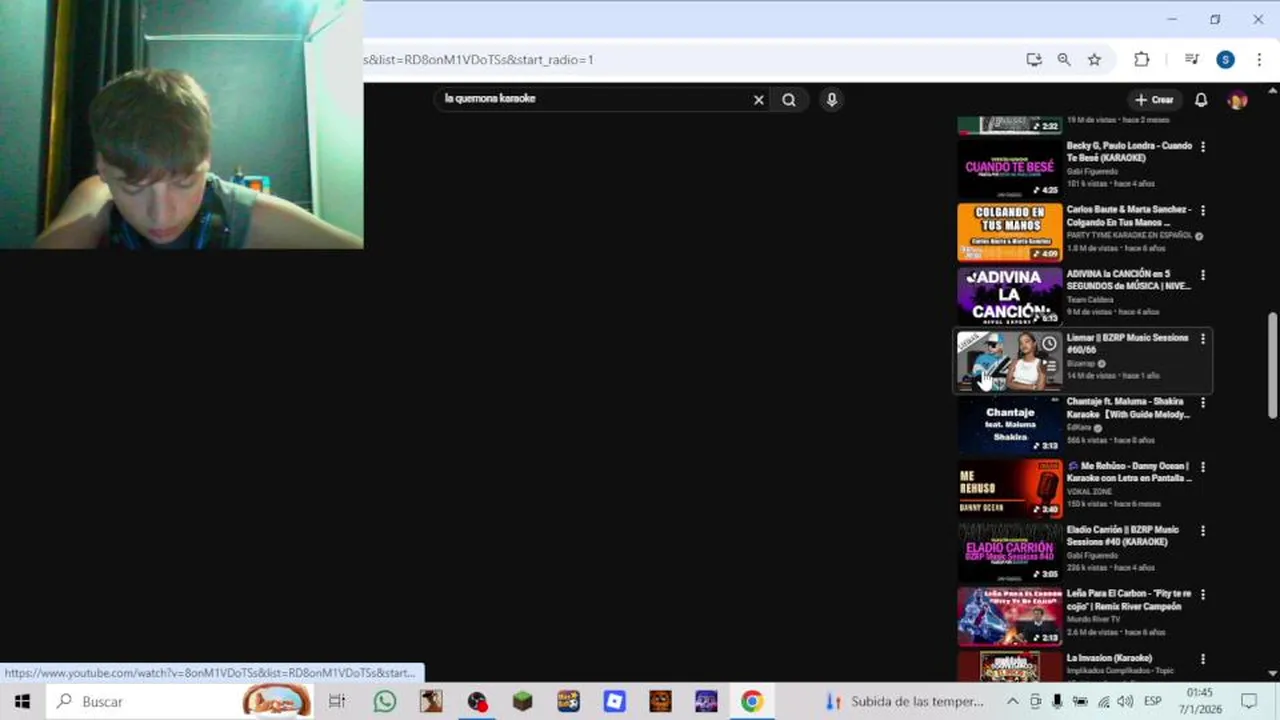
Task: Click the PARTY TYME KARAOKE EN ESPAÑOL channel name
Action: [x=1129, y=235]
